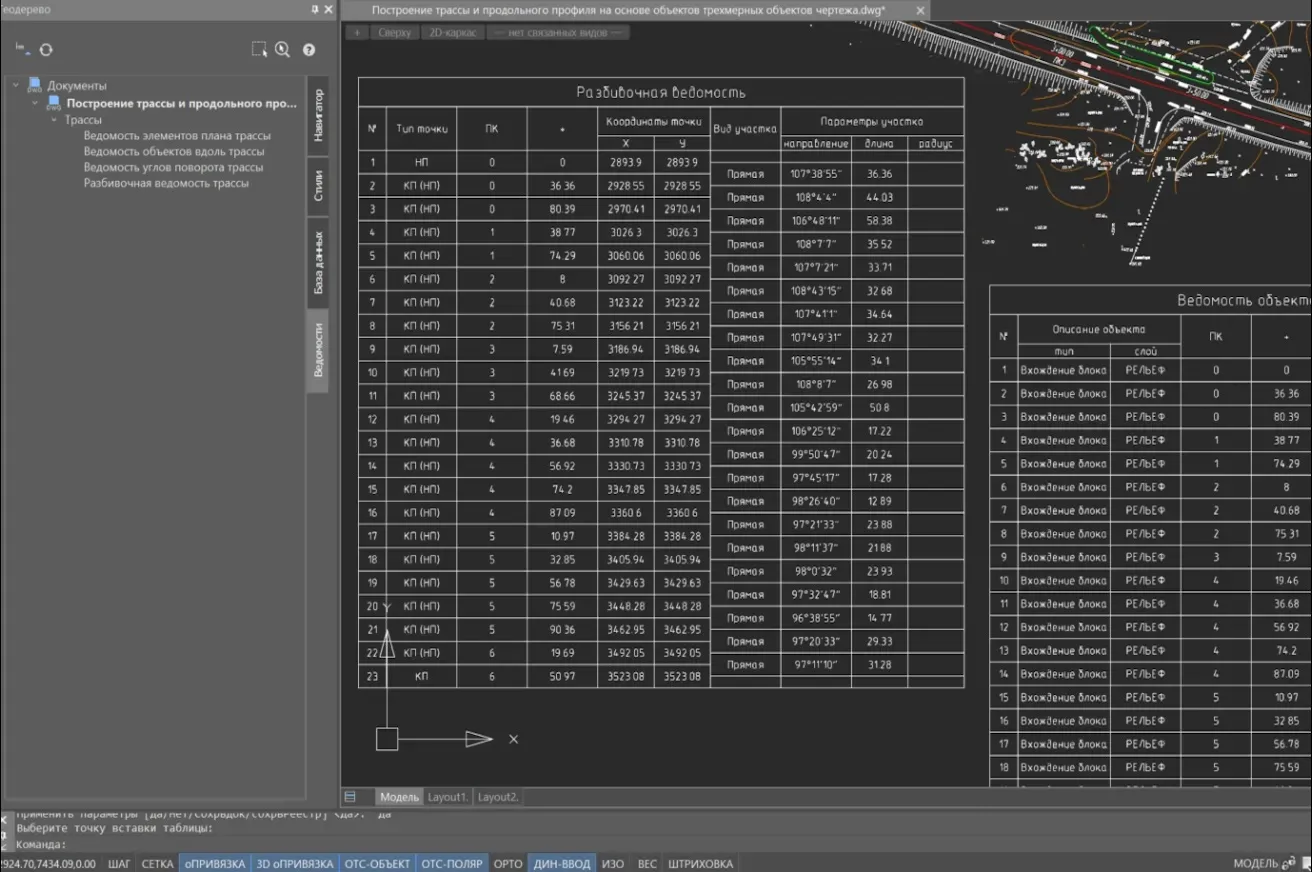Collapse the Трассы tree node
The width and height of the screenshot is (1312, 872).
coord(55,120)
